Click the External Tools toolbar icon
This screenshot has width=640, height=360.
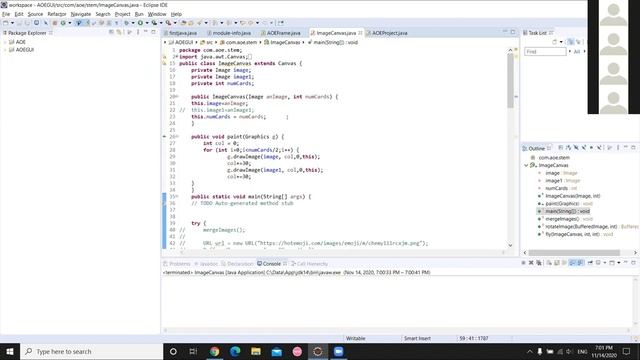tap(168, 23)
